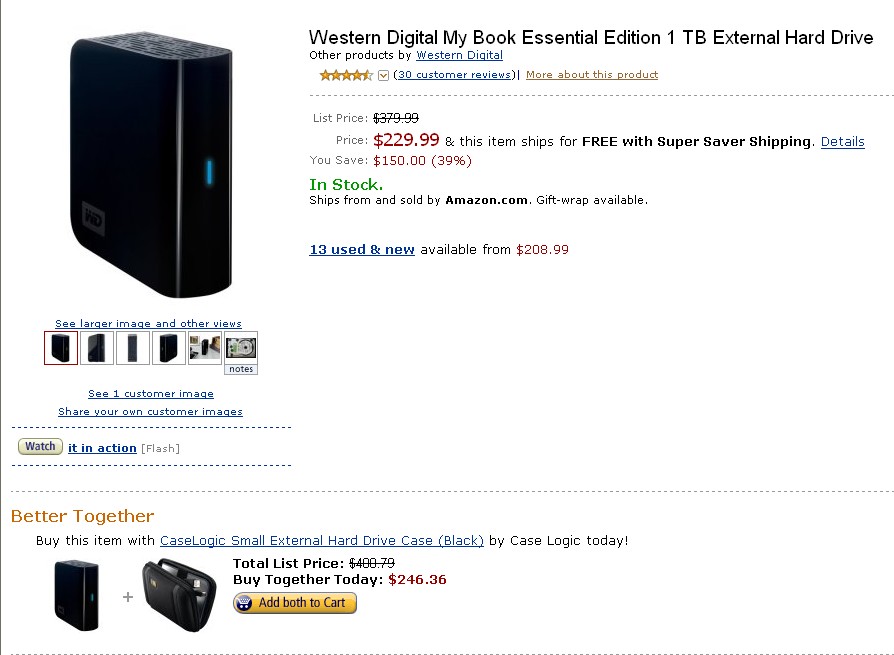Click the star rating icons

346,75
